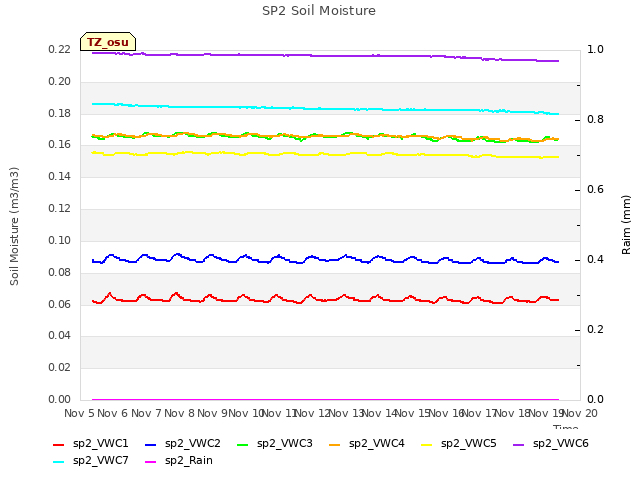Click the 1.0 right axis value
This screenshot has width=640, height=480.
595,49
